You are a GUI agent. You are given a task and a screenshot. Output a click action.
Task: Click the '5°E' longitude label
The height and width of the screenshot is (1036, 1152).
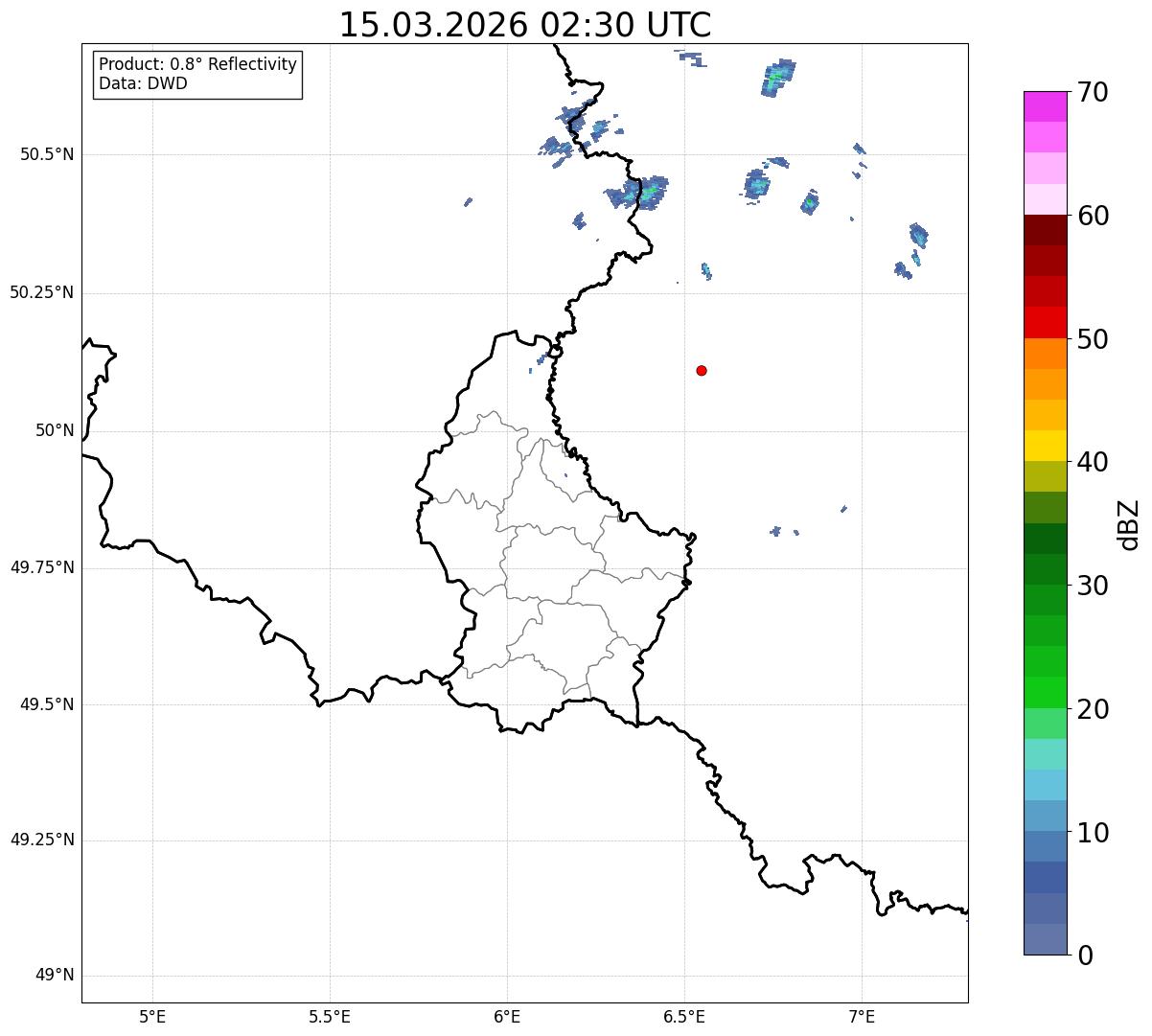point(152,1016)
